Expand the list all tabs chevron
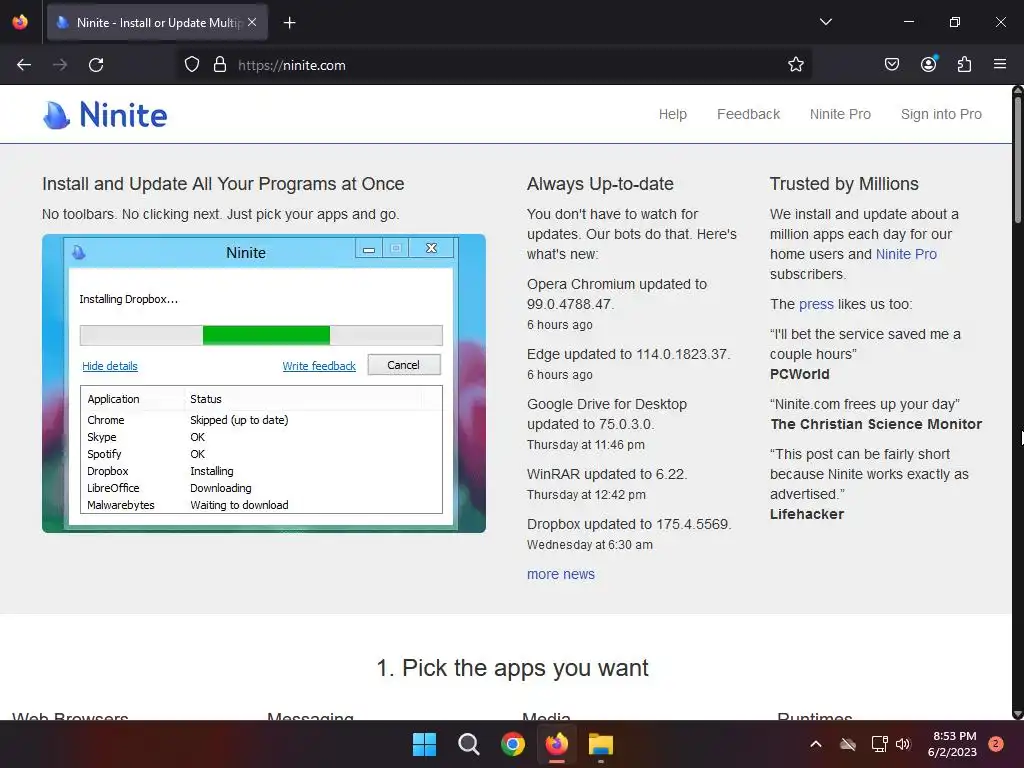1024x768 pixels. [x=825, y=22]
